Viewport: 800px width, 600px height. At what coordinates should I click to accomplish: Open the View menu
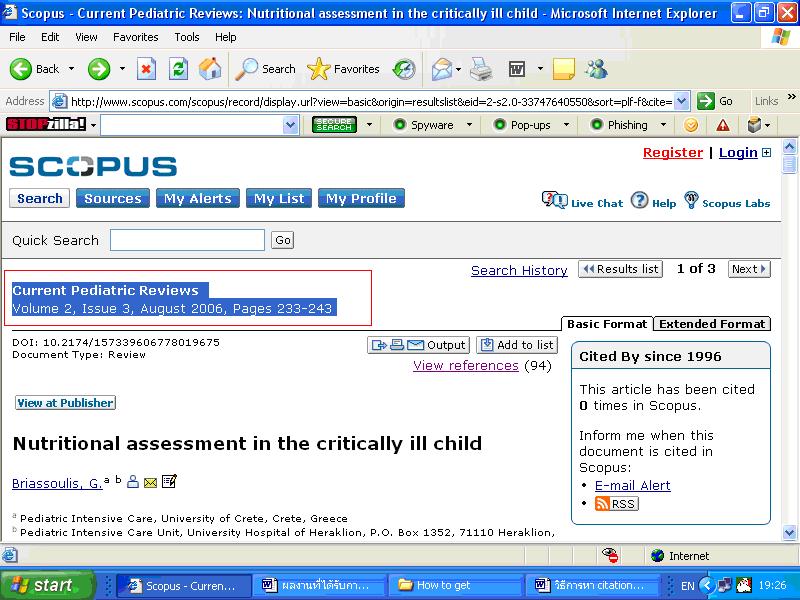coord(86,37)
